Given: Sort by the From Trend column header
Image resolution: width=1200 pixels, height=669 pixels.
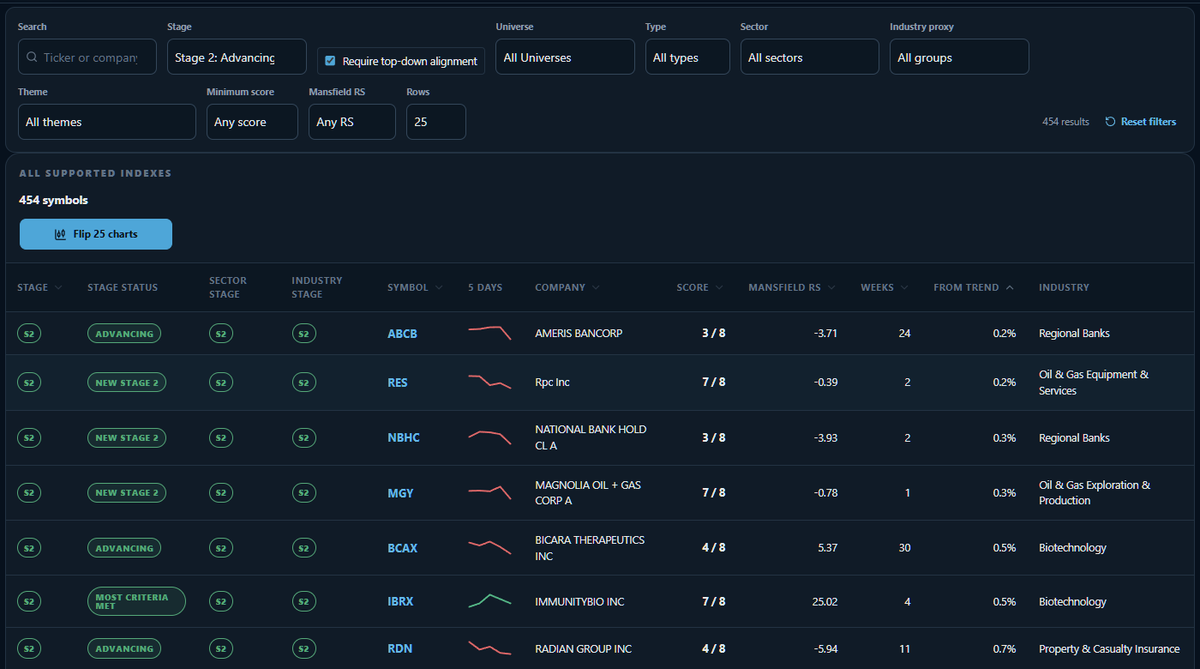Looking at the screenshot, I should pos(973,287).
